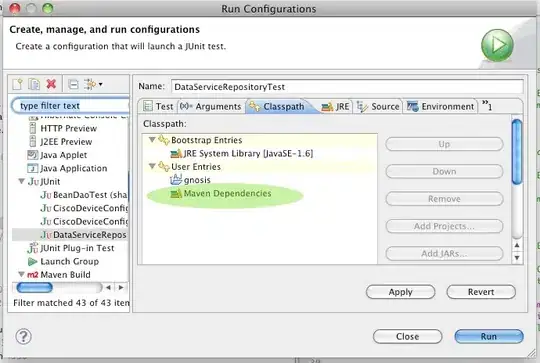This screenshot has width=540, height=363.
Task: Click the duplicate configuration icon
Action: click(x=34, y=84)
